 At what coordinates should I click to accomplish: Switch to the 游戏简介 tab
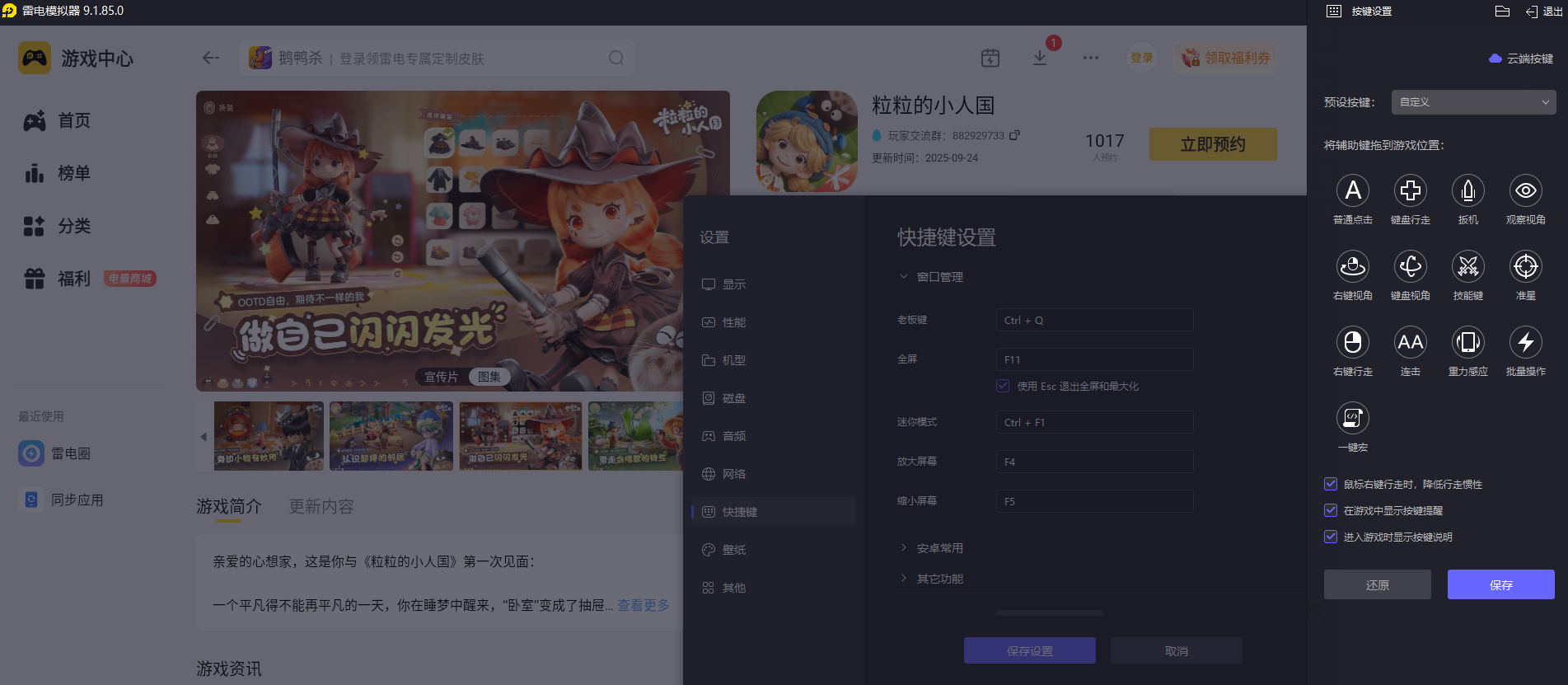pyautogui.click(x=229, y=506)
